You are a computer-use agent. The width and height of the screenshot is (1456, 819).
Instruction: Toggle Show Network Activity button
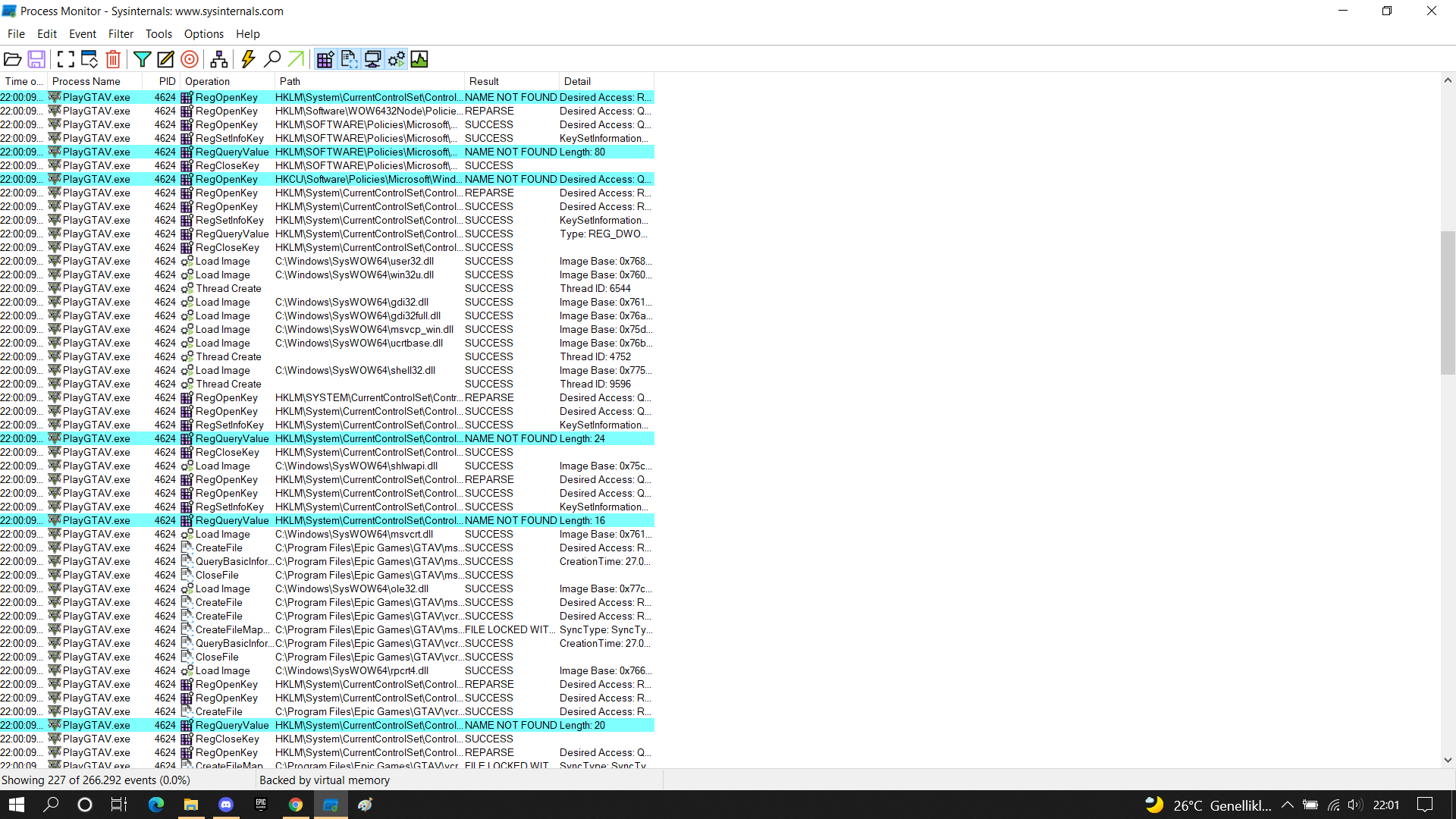pos(372,59)
